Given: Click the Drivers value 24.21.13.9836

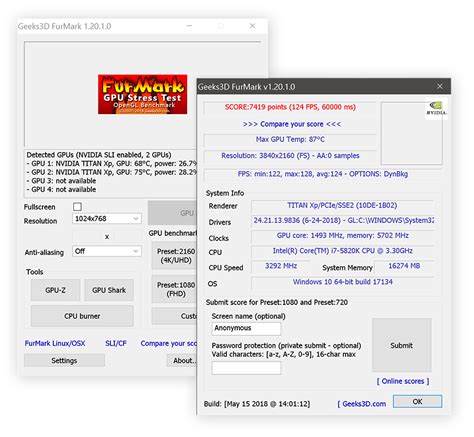Looking at the screenshot, I should (x=343, y=220).
